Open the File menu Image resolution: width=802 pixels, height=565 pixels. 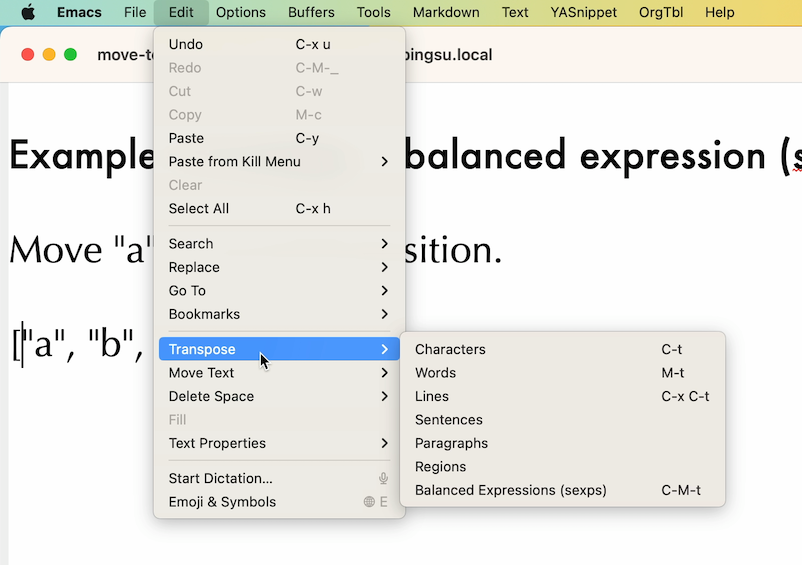pos(135,12)
